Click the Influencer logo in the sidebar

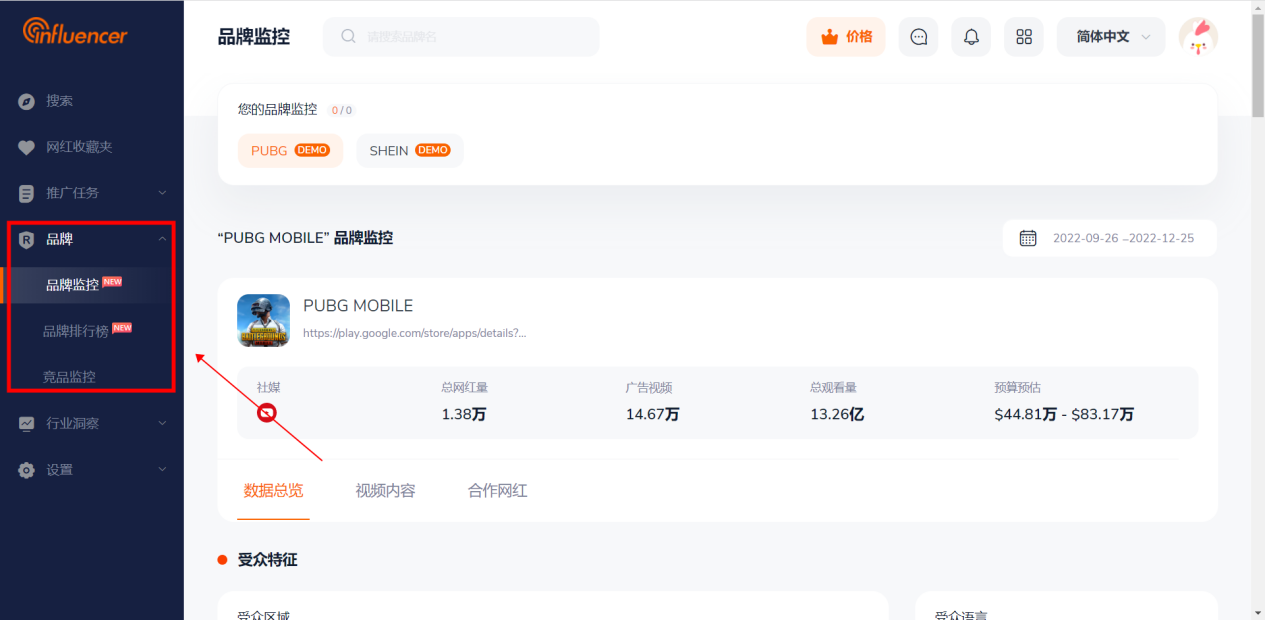75,32
